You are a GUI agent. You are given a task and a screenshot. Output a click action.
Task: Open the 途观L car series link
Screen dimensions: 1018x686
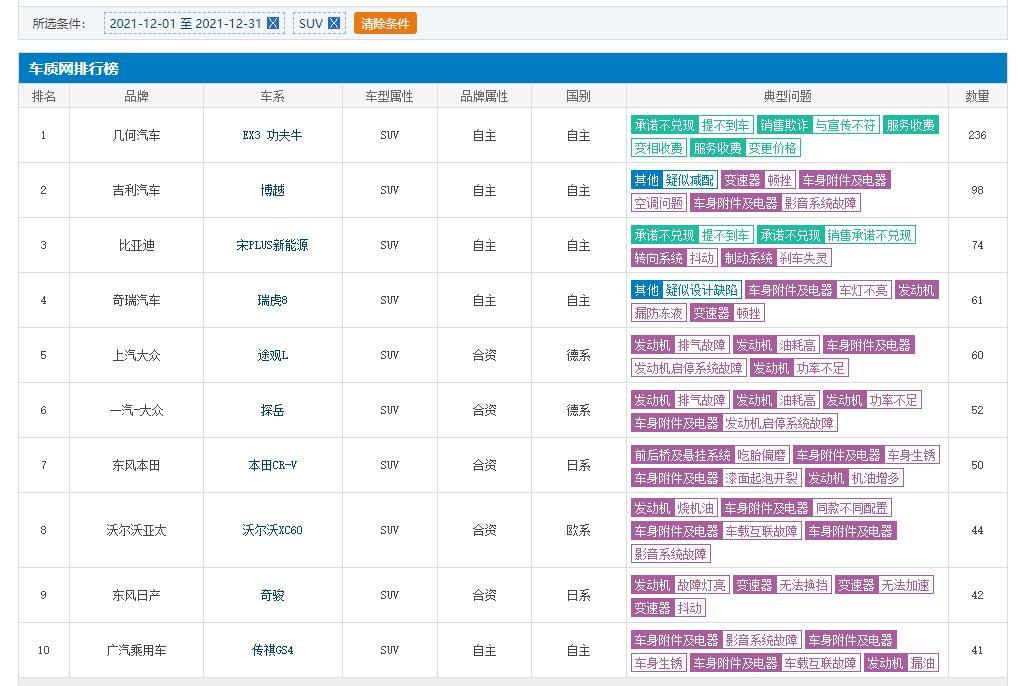(272, 355)
